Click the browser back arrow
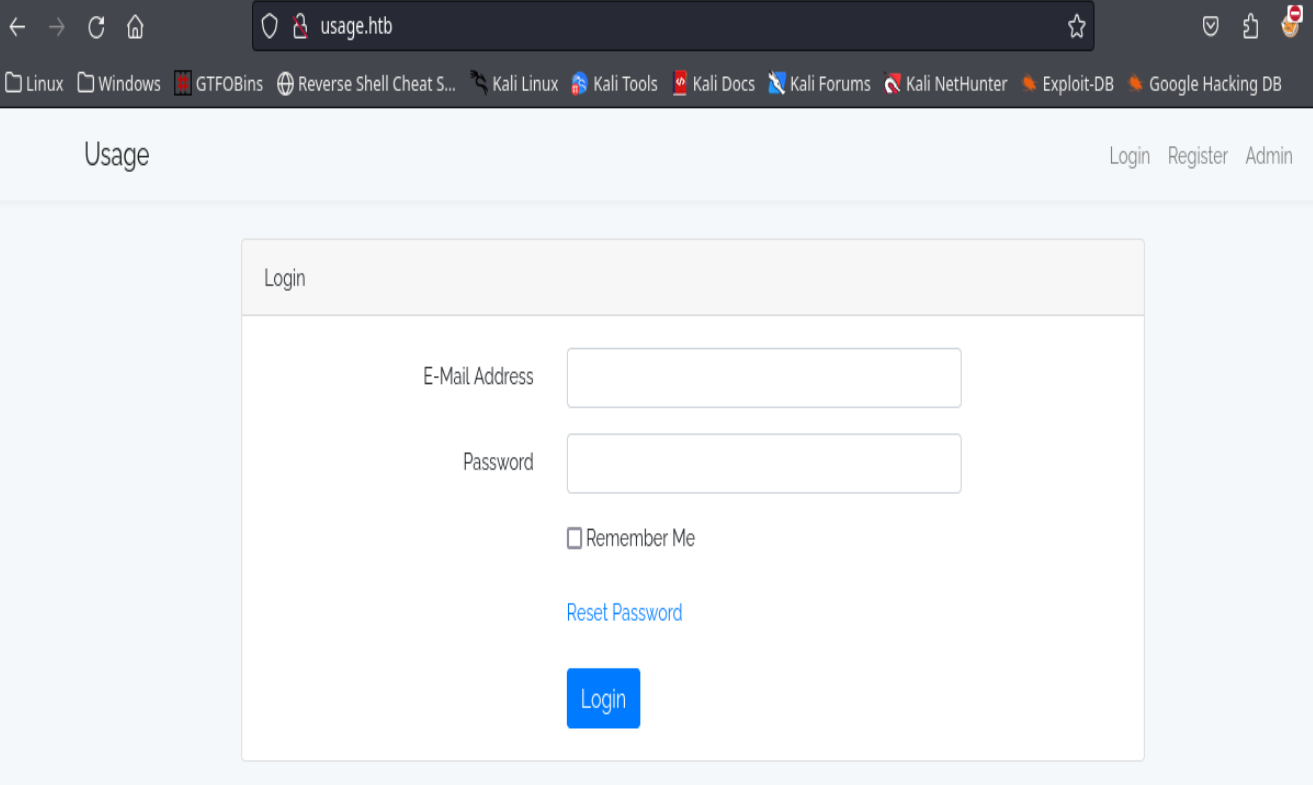 [17, 27]
